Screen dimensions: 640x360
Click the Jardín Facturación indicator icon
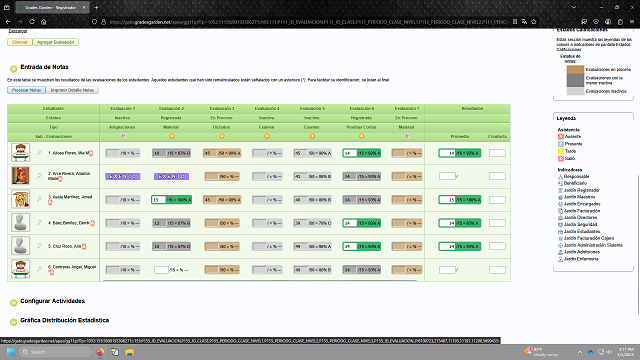(560, 211)
